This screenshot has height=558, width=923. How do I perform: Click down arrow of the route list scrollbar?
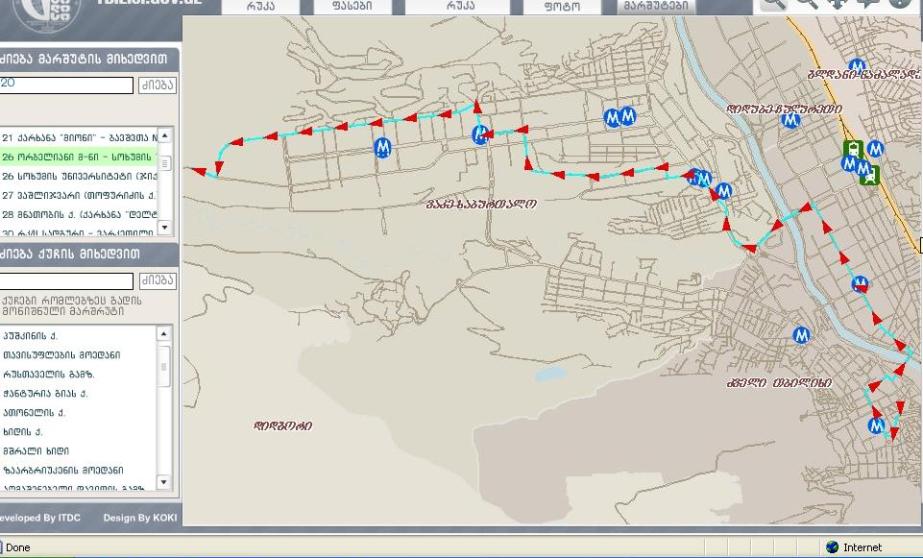(166, 227)
